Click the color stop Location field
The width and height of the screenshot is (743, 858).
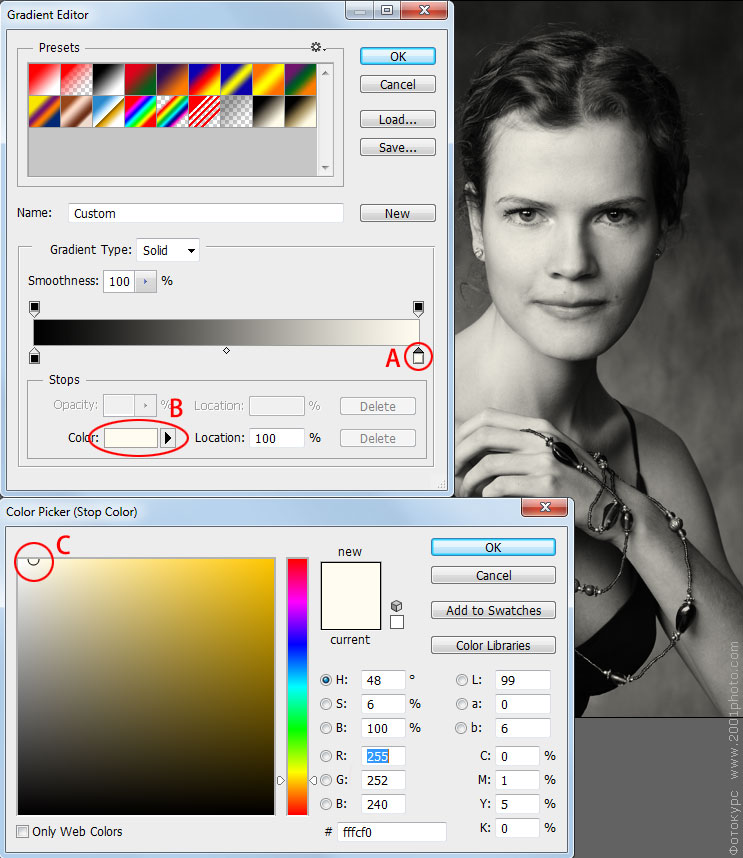(277, 438)
